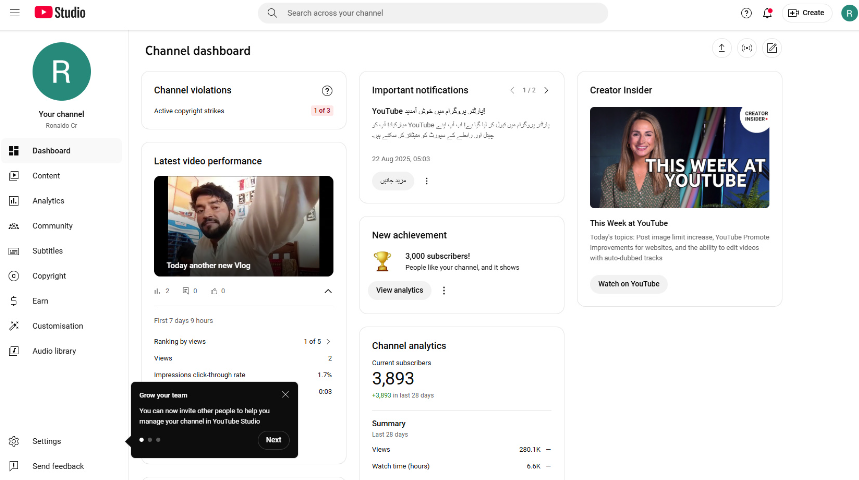Click Watch on YouTube button
This screenshot has height=480, width=859.
[x=628, y=284]
